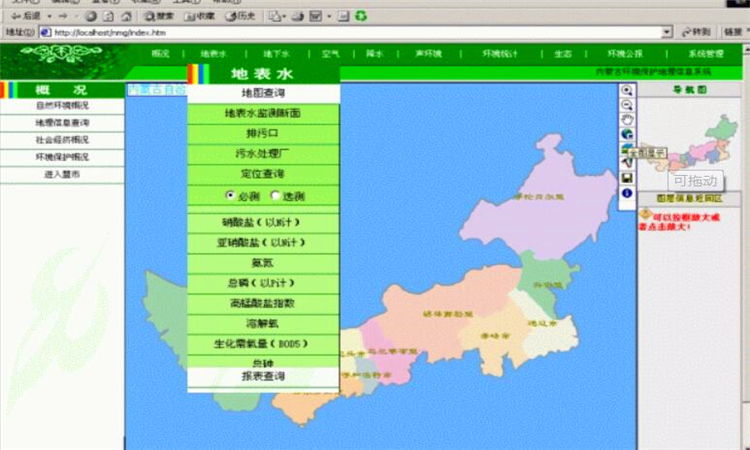
Task: Click the green recycle arrows toolbar icon
Action: click(x=361, y=16)
